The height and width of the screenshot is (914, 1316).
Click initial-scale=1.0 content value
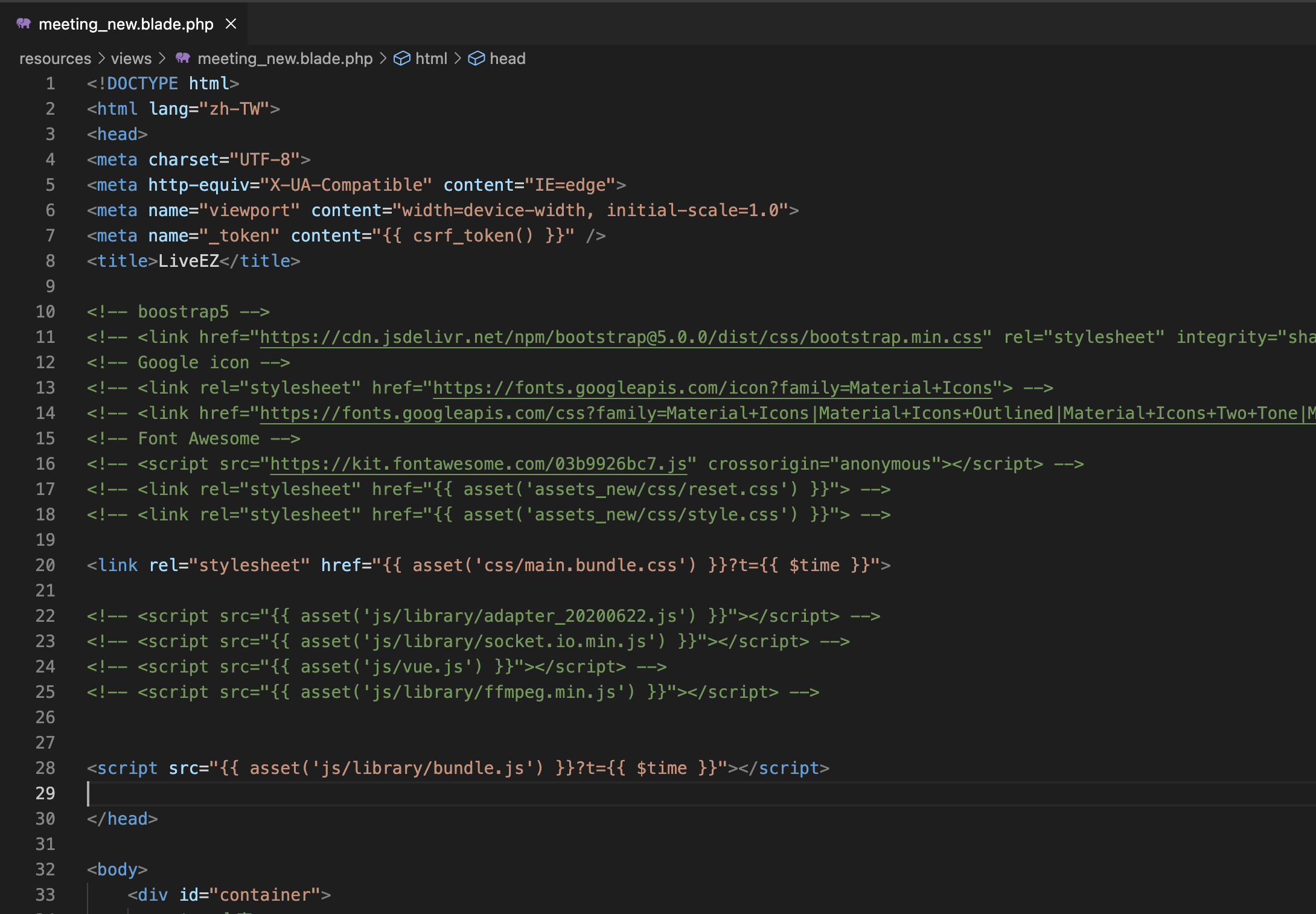(692, 210)
